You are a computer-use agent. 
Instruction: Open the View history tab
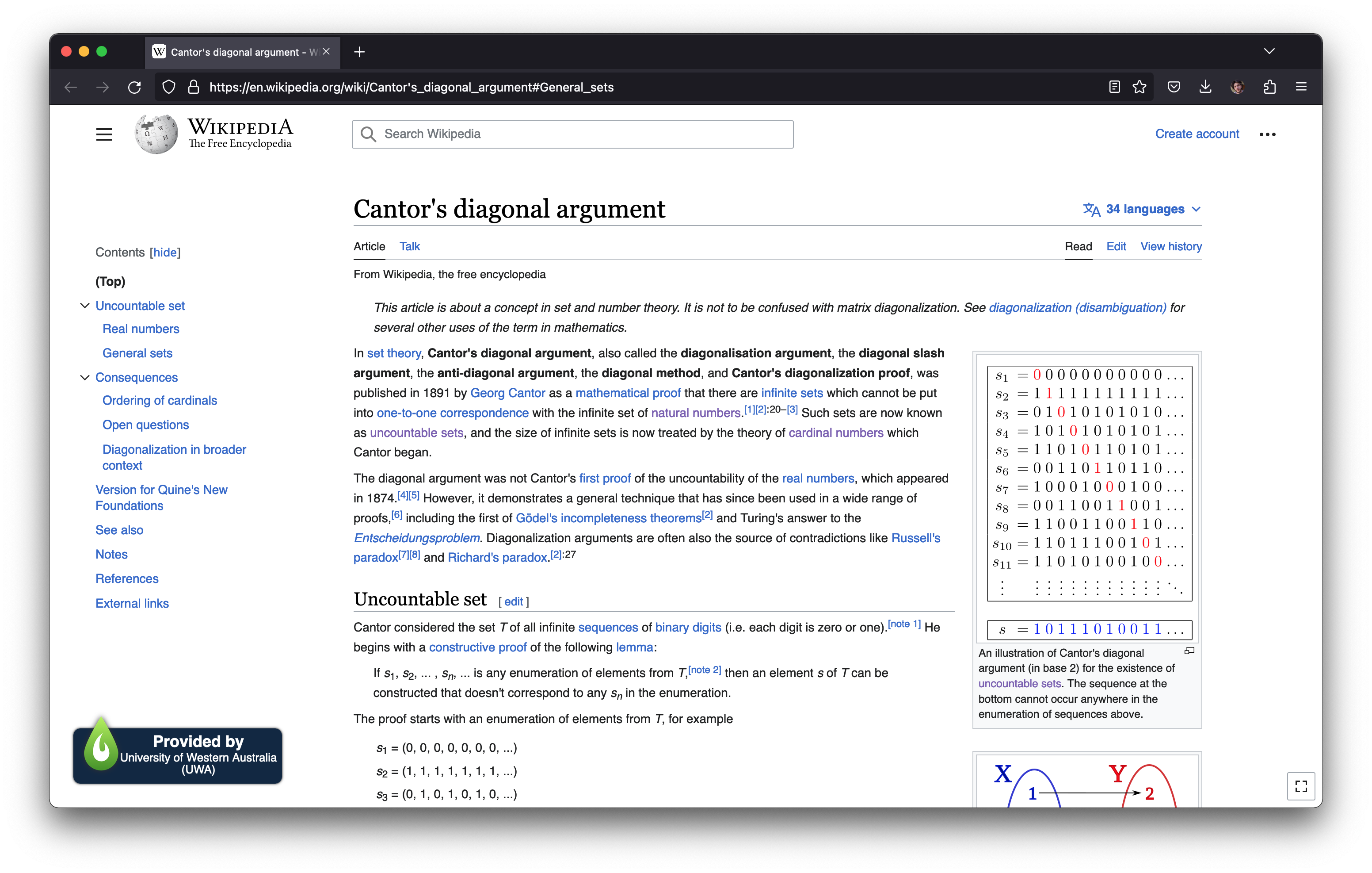point(1171,246)
